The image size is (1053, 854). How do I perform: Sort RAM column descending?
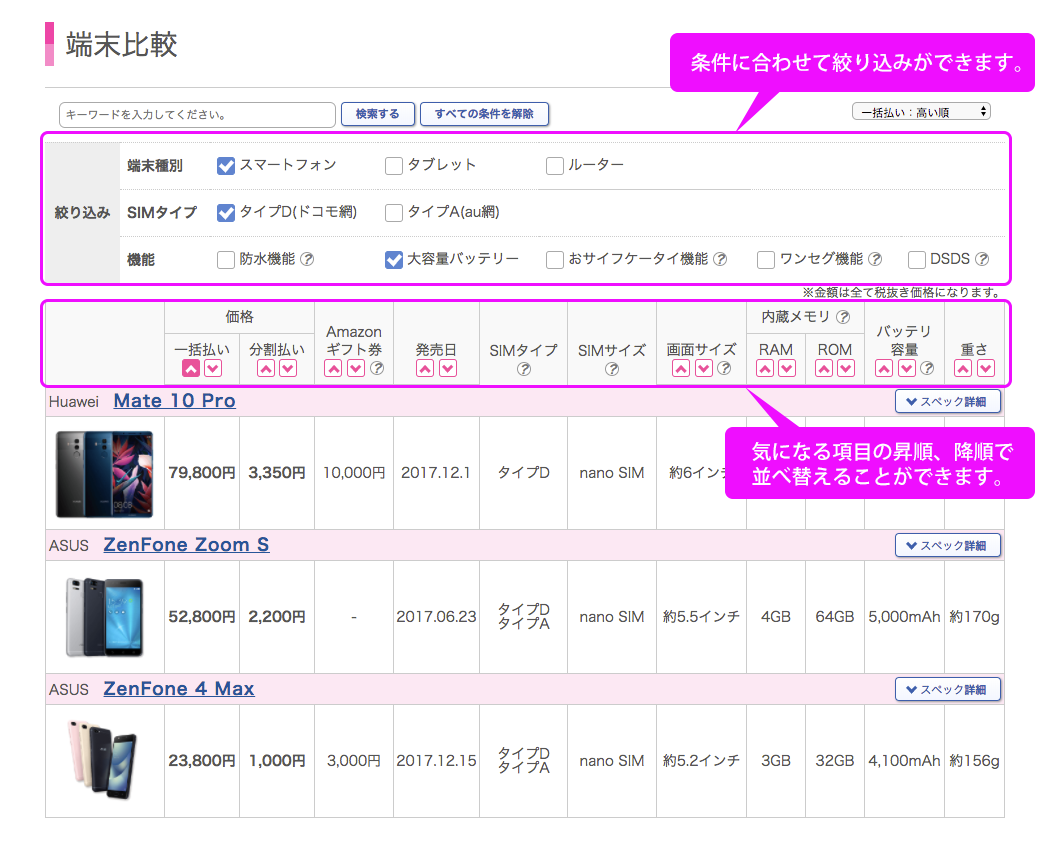point(787,368)
